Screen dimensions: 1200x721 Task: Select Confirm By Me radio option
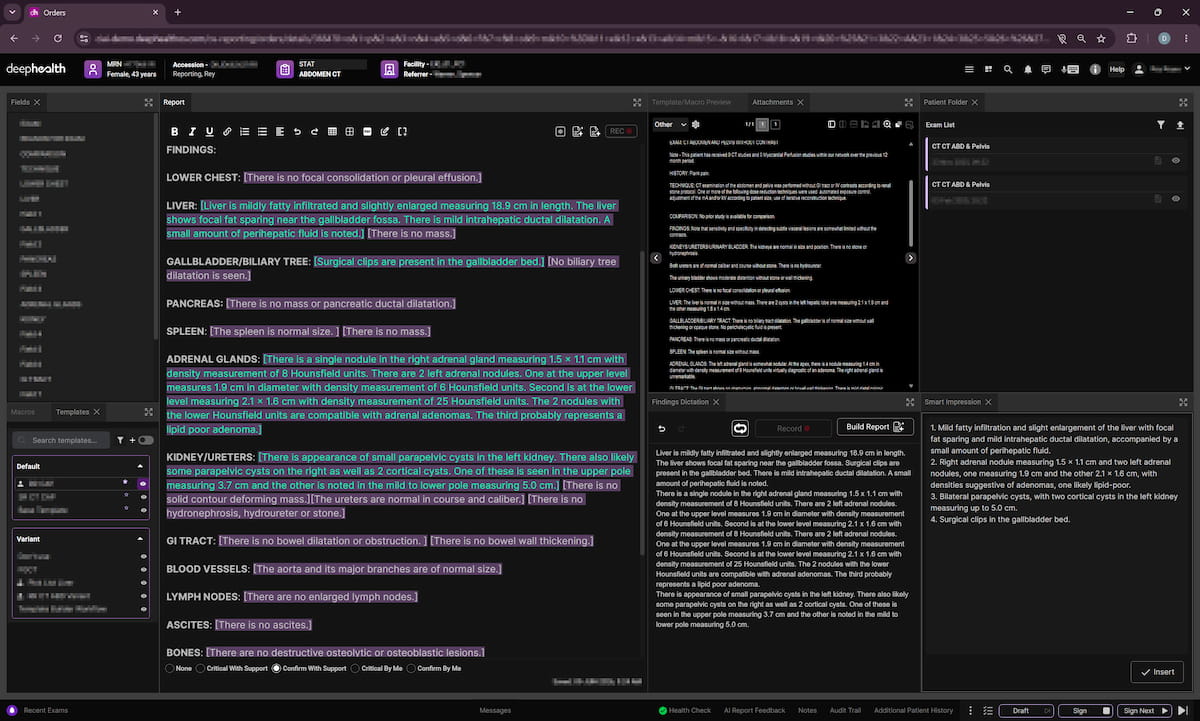(x=411, y=668)
